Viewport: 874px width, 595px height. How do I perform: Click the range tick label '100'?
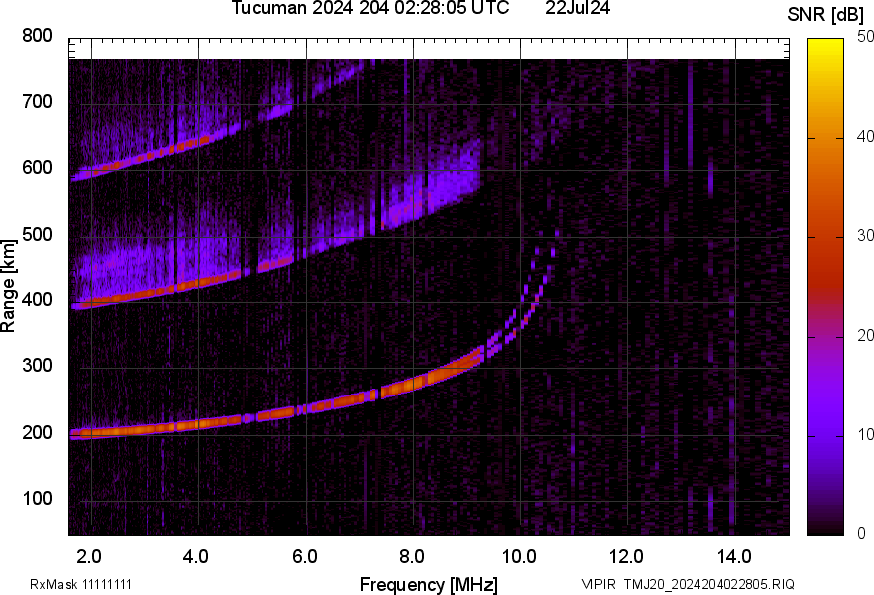pyautogui.click(x=37, y=498)
